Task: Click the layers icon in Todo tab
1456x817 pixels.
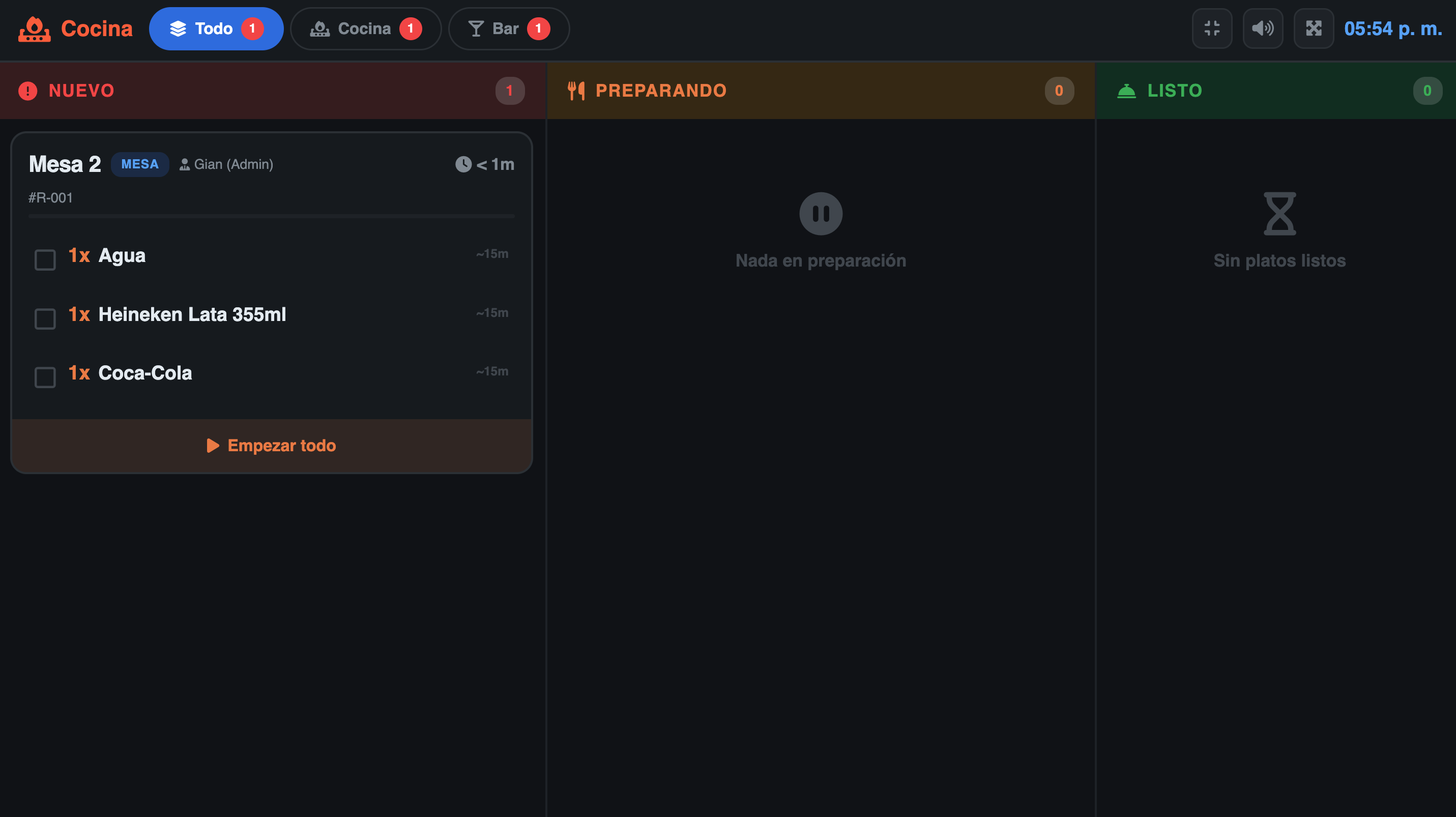Action: click(178, 29)
